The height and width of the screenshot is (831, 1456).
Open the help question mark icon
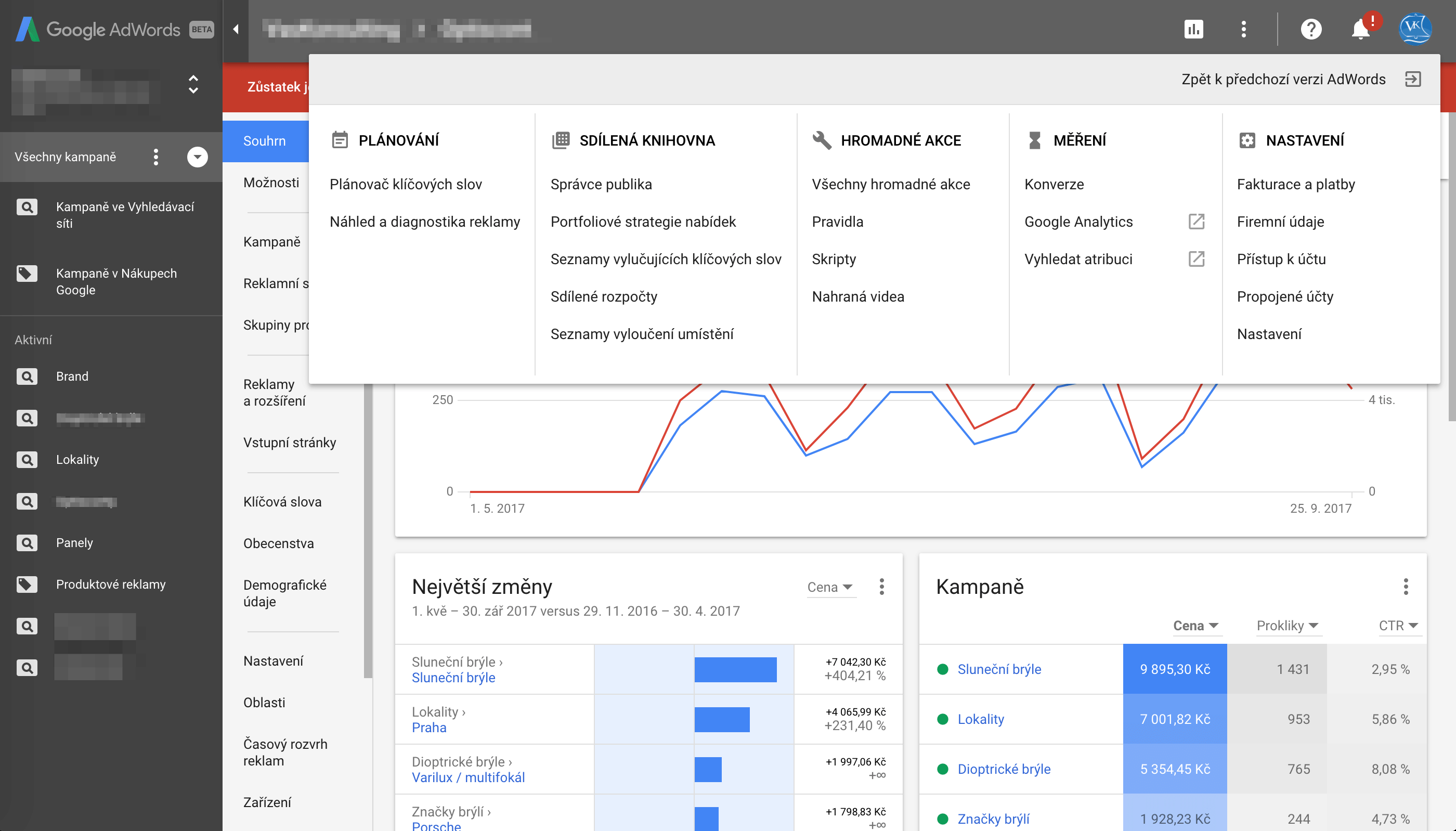pos(1311,29)
